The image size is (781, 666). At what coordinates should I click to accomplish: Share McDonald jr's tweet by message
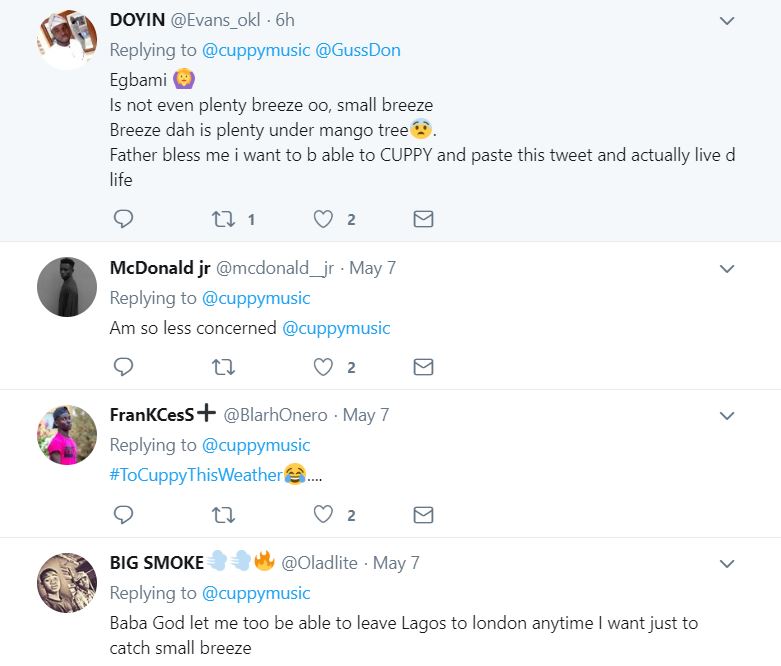coord(423,367)
